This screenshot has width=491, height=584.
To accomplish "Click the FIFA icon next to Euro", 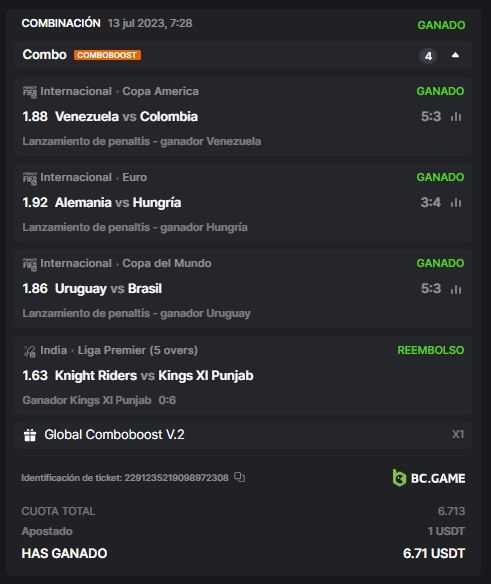I will click(30, 178).
